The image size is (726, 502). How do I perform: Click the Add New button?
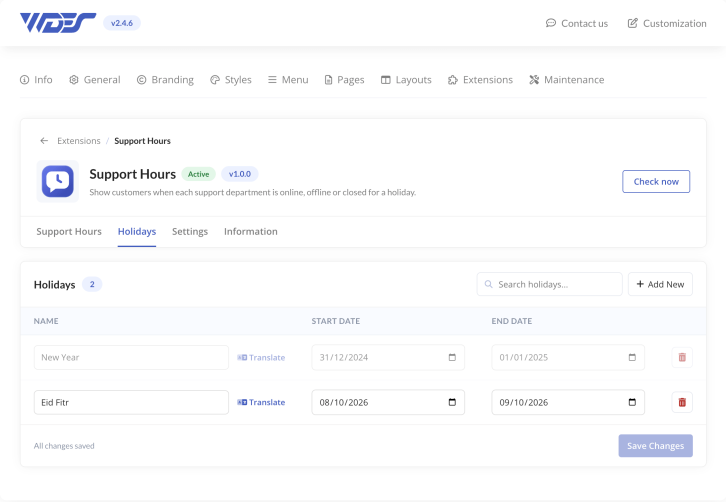point(660,284)
